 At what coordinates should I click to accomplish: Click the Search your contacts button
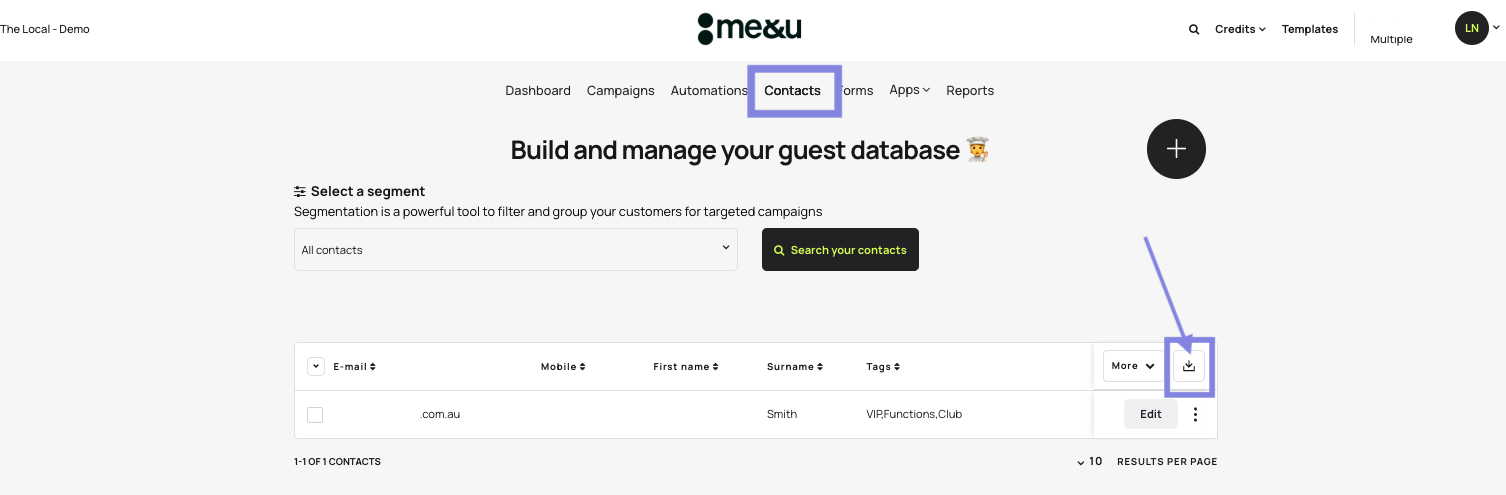tap(840, 250)
